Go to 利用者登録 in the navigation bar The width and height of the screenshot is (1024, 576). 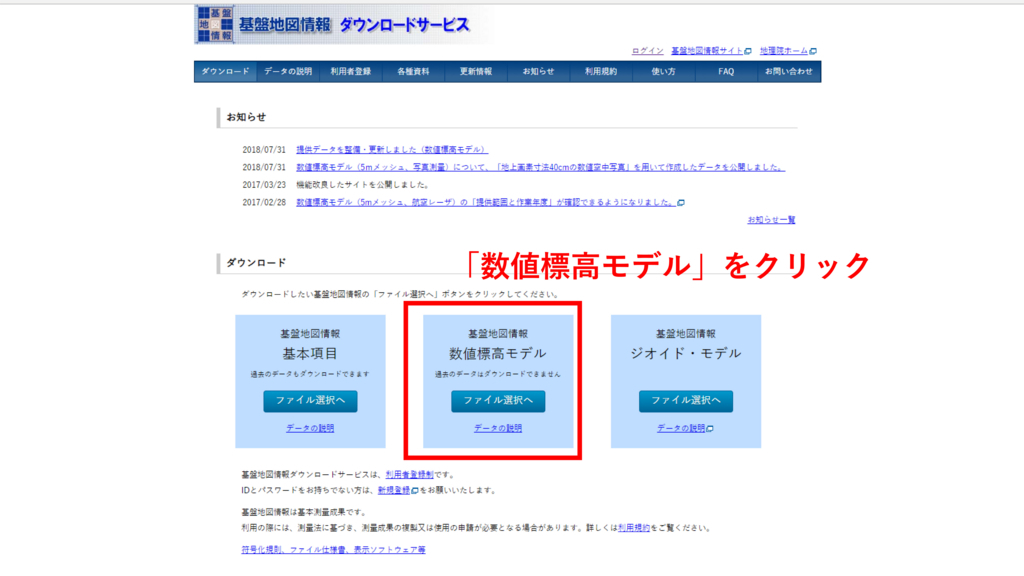350,72
